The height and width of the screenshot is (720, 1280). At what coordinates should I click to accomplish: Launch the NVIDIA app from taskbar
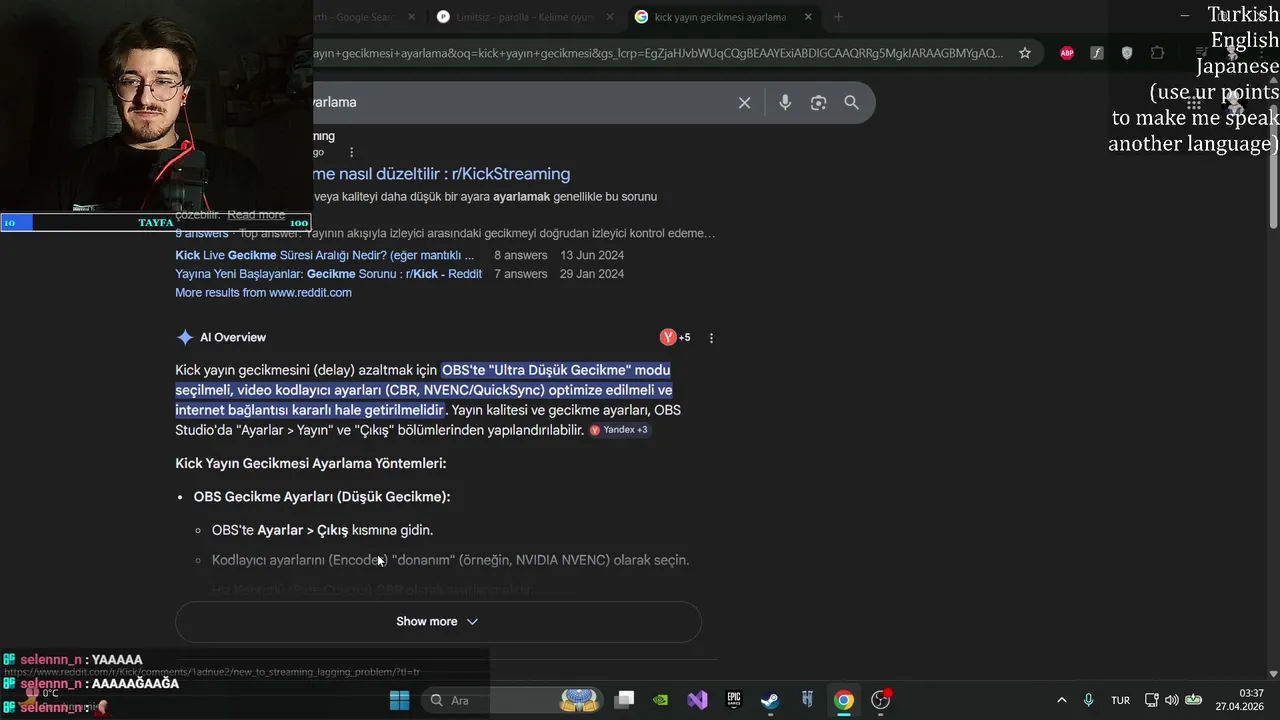(x=660, y=700)
